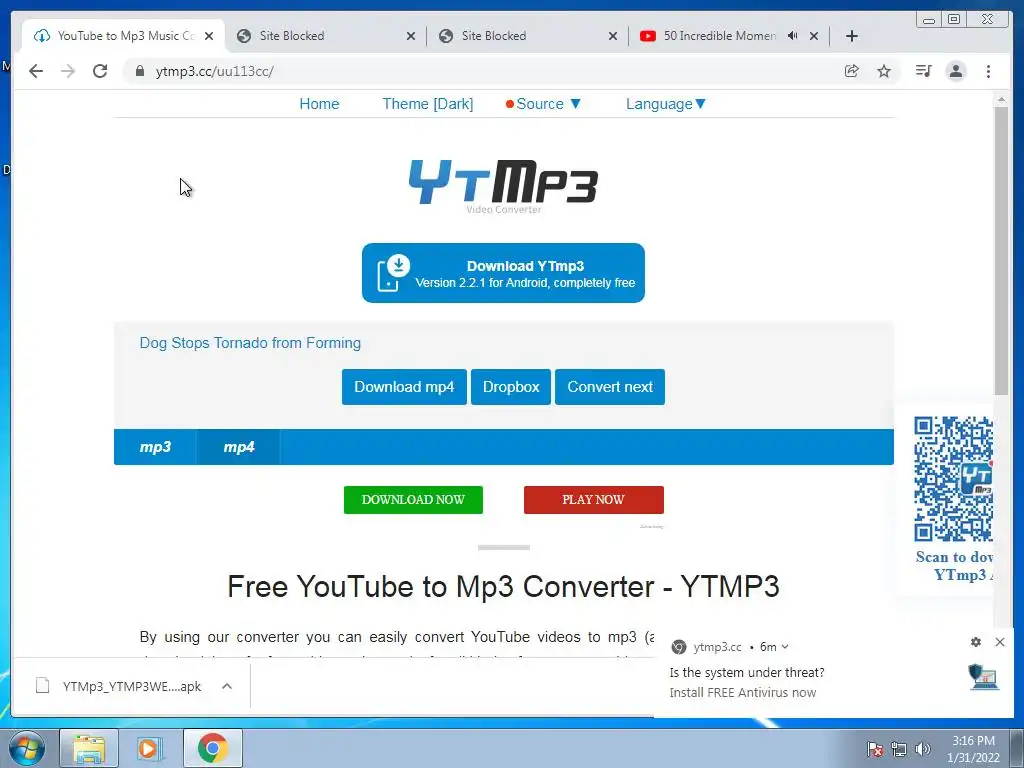Close the YouTube to Mp3 Music tab
The width and height of the screenshot is (1024, 768).
[209, 36]
